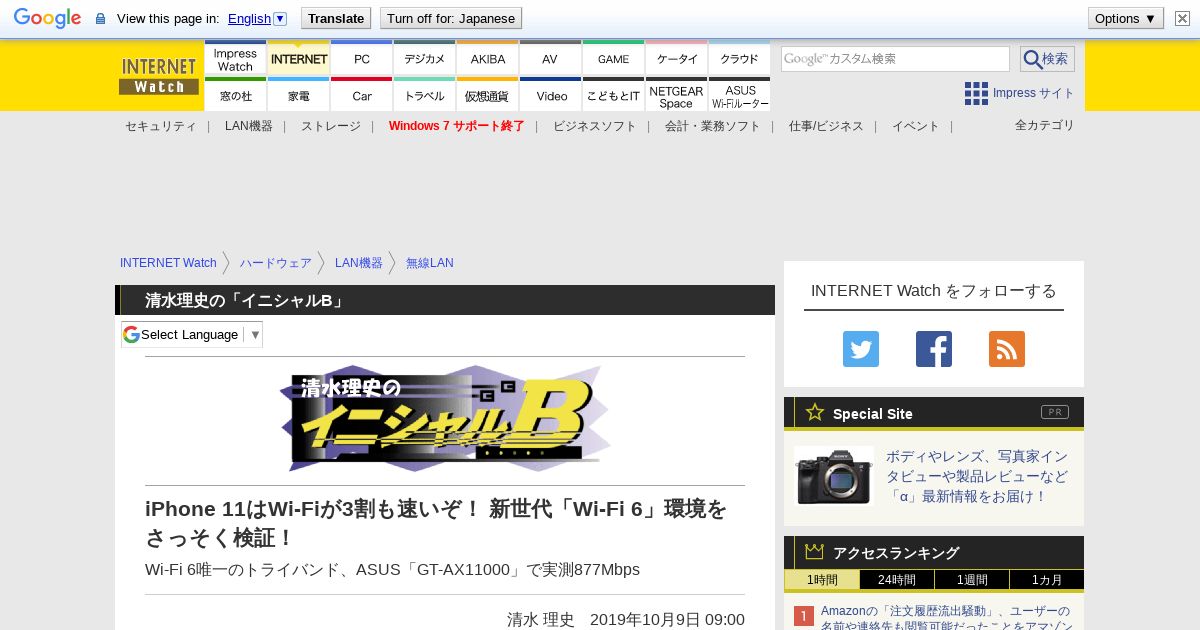Close the Google Translate bar
Viewport: 1200px width, 630px height.
pos(1182,18)
